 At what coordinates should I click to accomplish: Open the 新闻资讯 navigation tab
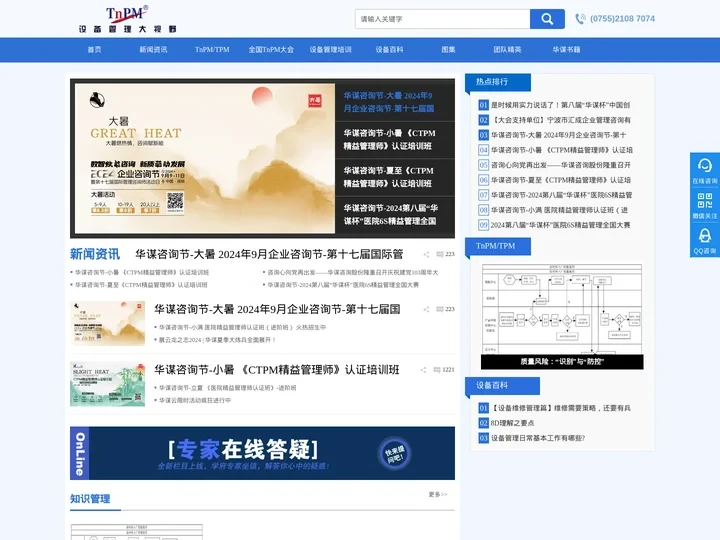153,50
